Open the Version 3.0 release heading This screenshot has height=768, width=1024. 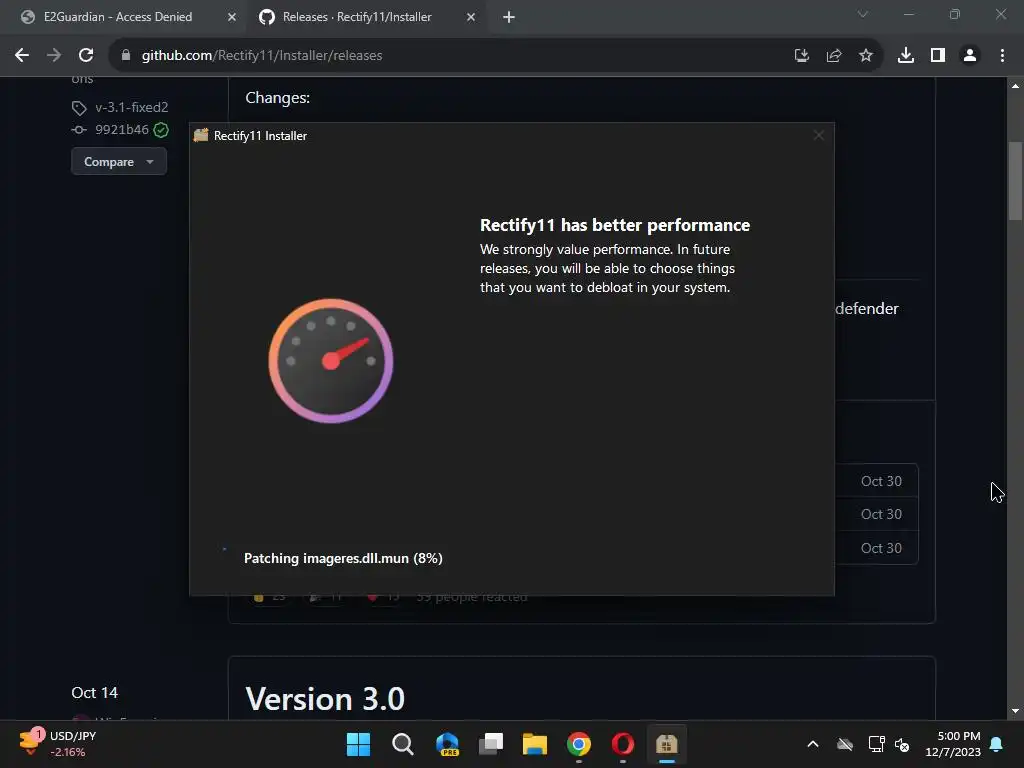[325, 699]
